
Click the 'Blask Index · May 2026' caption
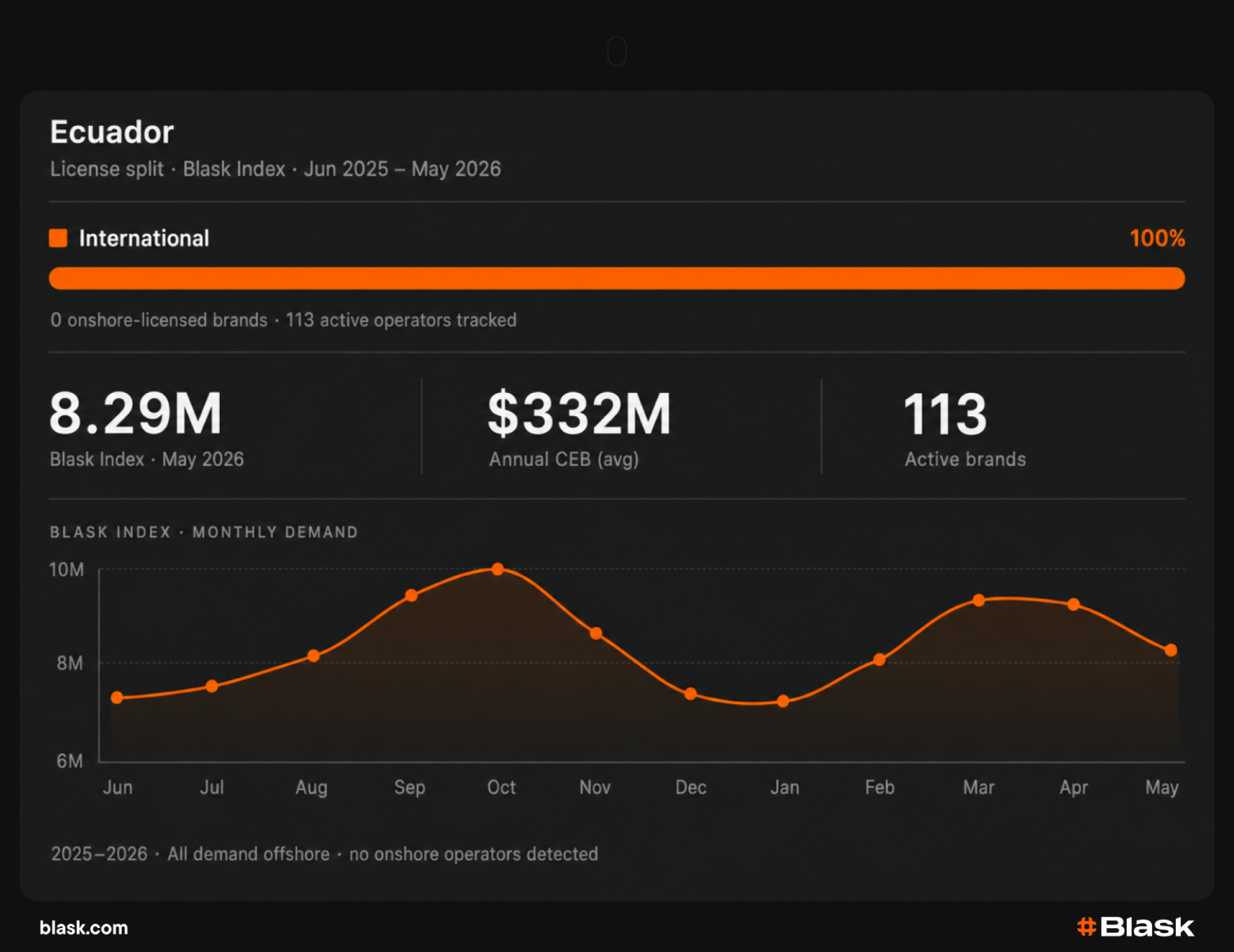(x=147, y=459)
